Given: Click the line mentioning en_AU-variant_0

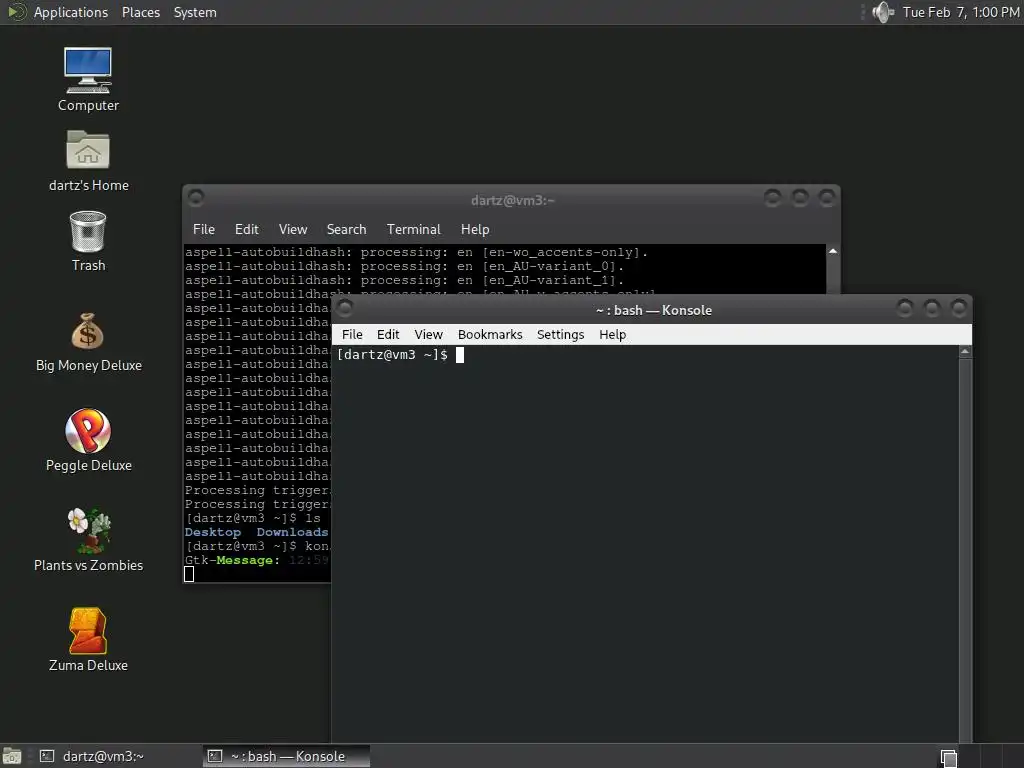Looking at the screenshot, I should pos(404,266).
